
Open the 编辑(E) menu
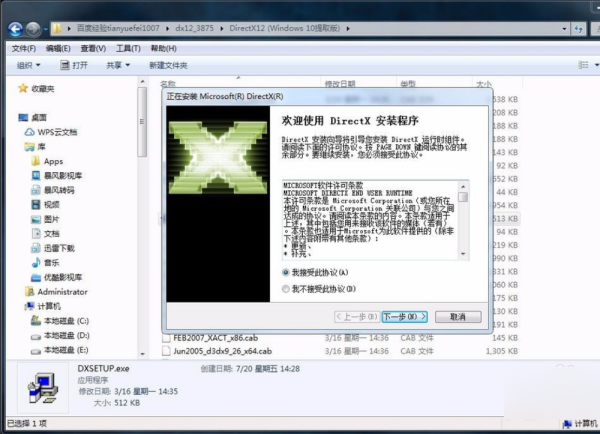click(58, 48)
